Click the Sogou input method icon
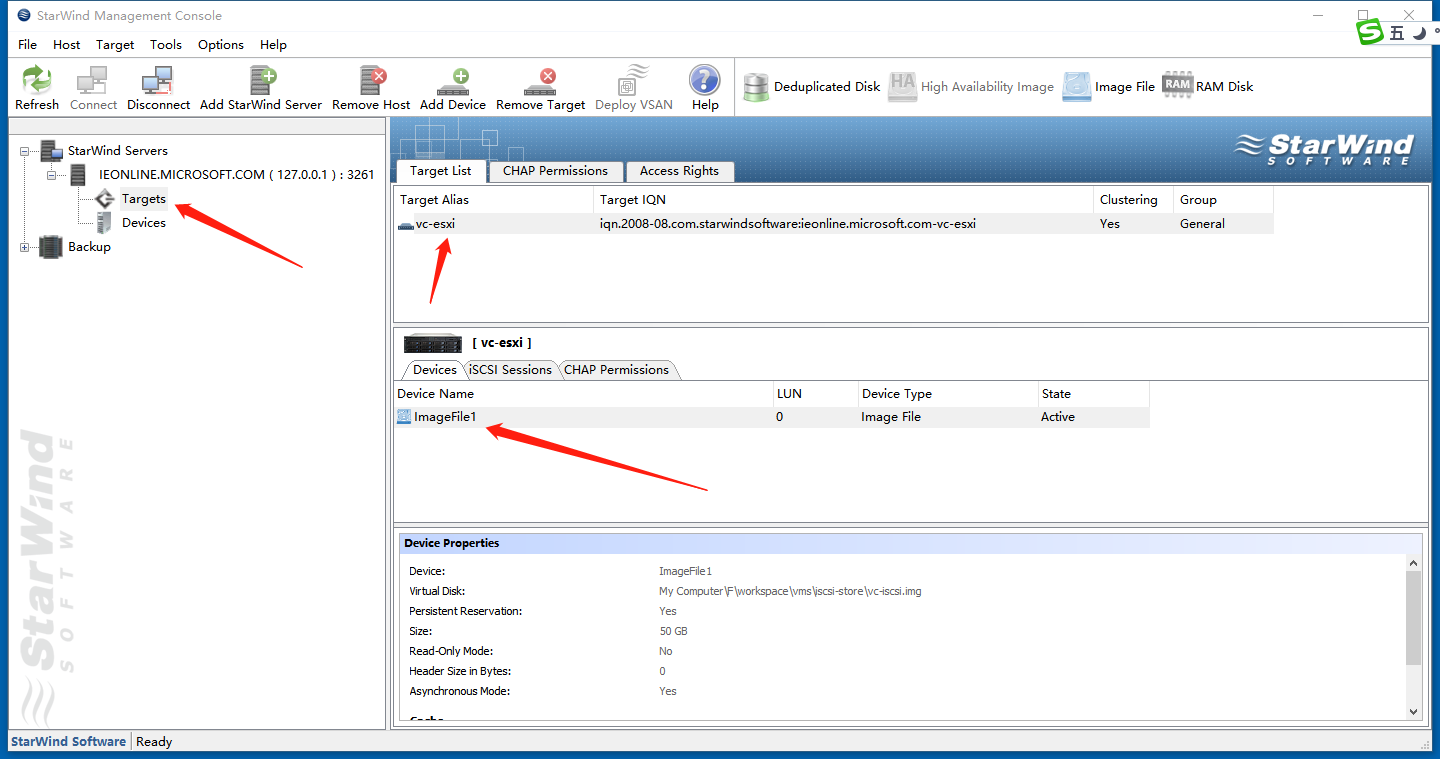Screen dimensions: 1440x759 click(1369, 32)
